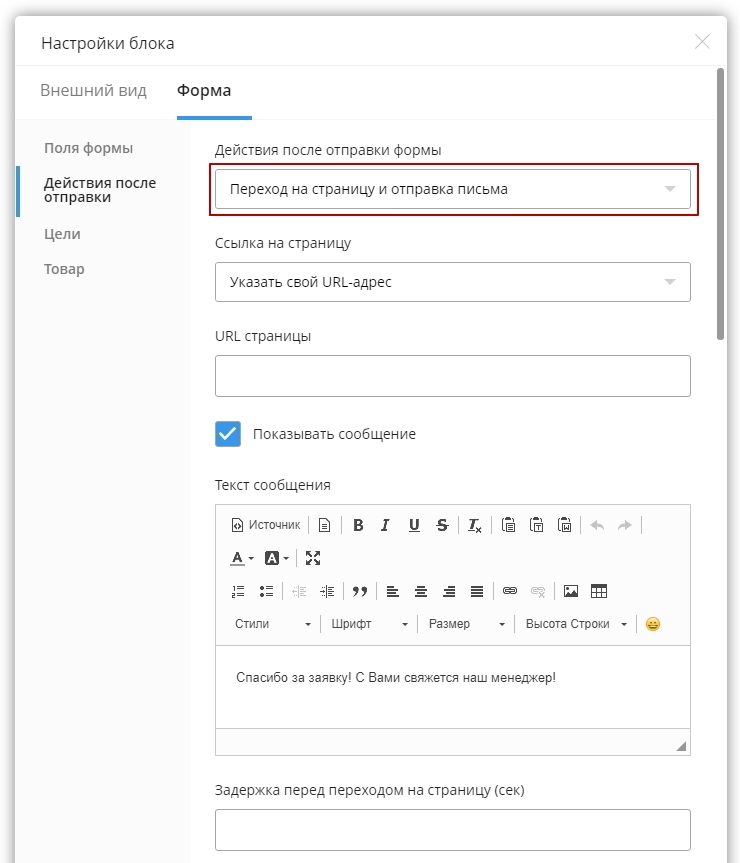Open the 'Цели' sidebar section
Image resolution: width=740 pixels, height=863 pixels.
point(62,234)
